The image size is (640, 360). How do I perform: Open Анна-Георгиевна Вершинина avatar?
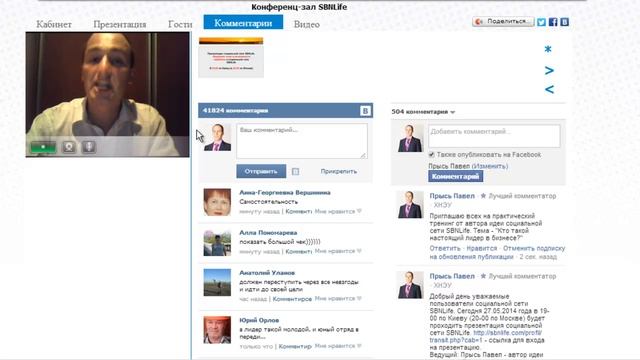click(217, 202)
